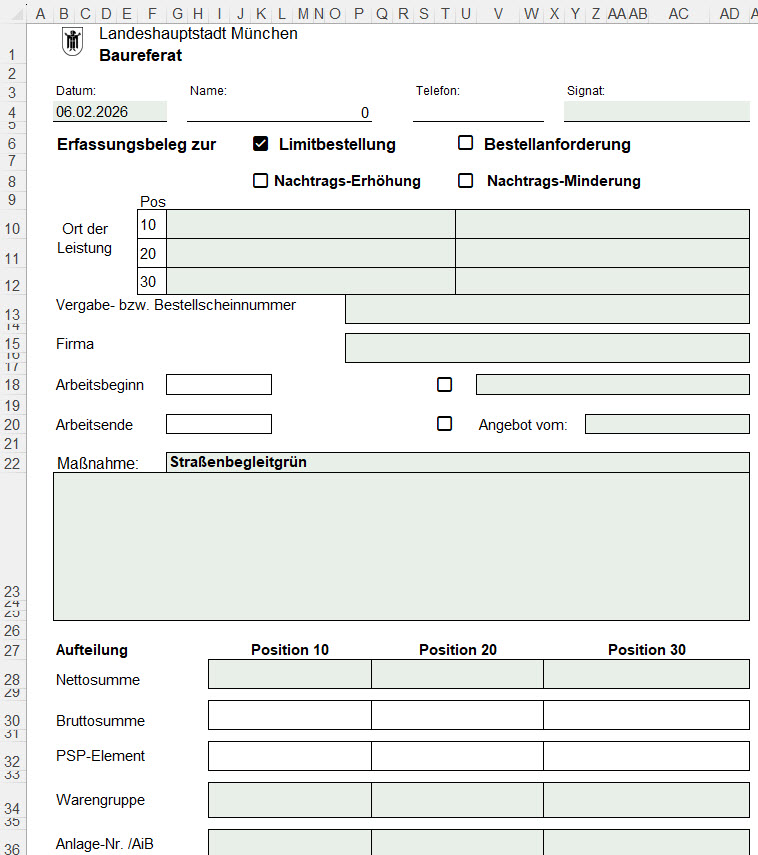Tick the Bestellanforderung checkbox
Image resolution: width=758 pixels, height=855 pixels.
(x=465, y=143)
